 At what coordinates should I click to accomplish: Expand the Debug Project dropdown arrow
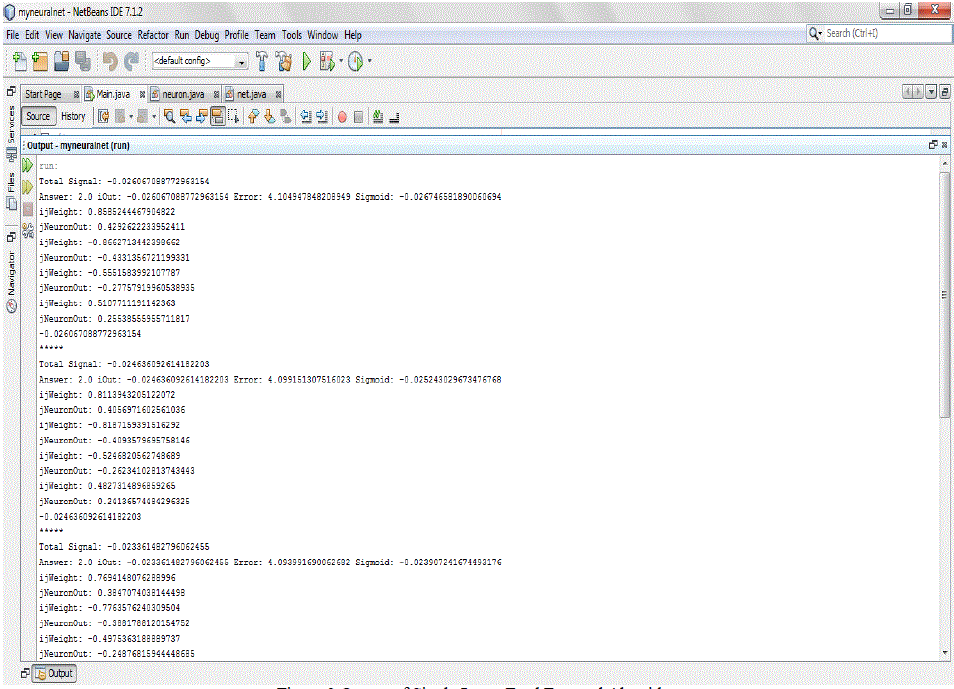pos(340,62)
